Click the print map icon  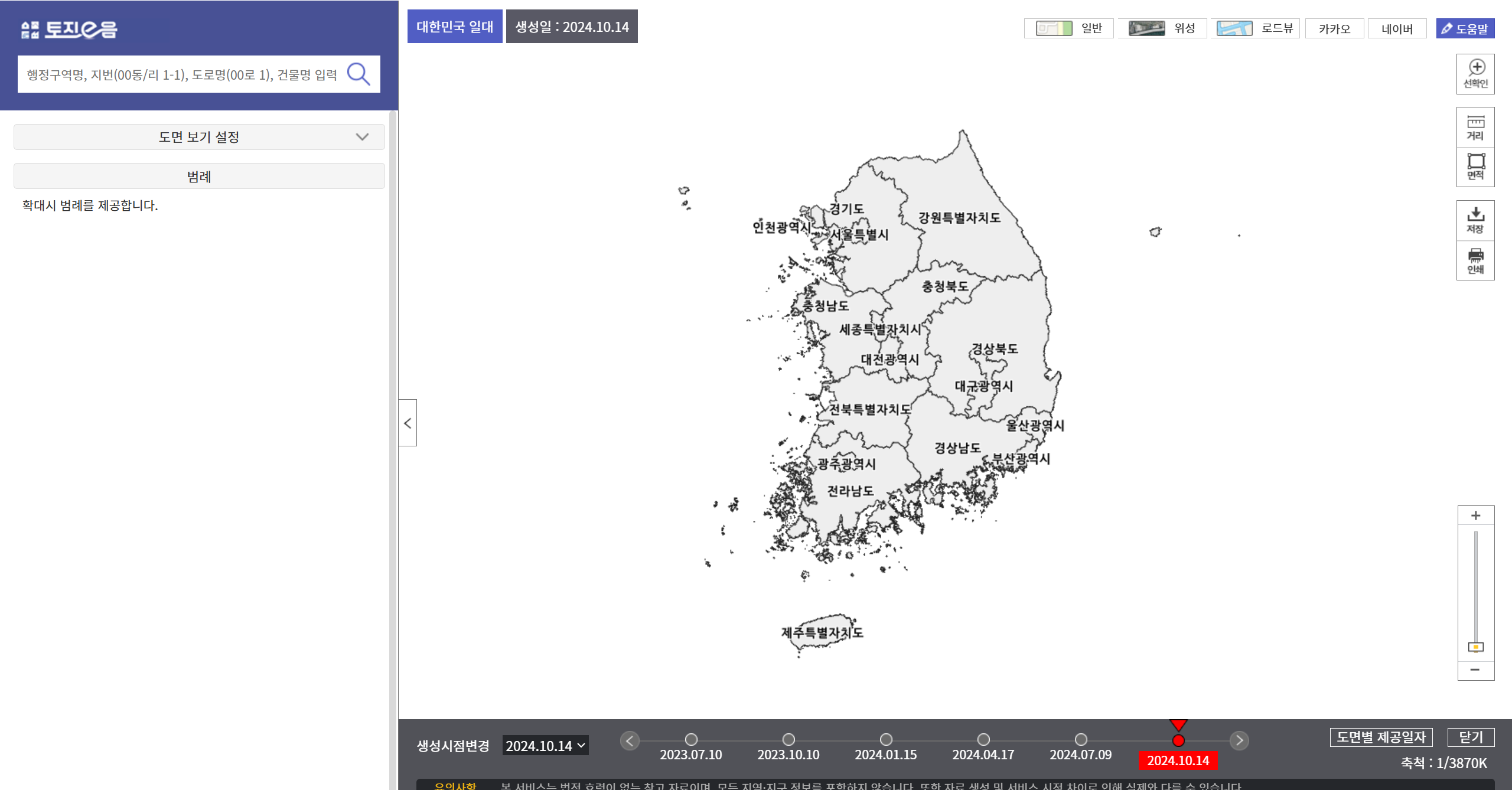coord(1475,260)
